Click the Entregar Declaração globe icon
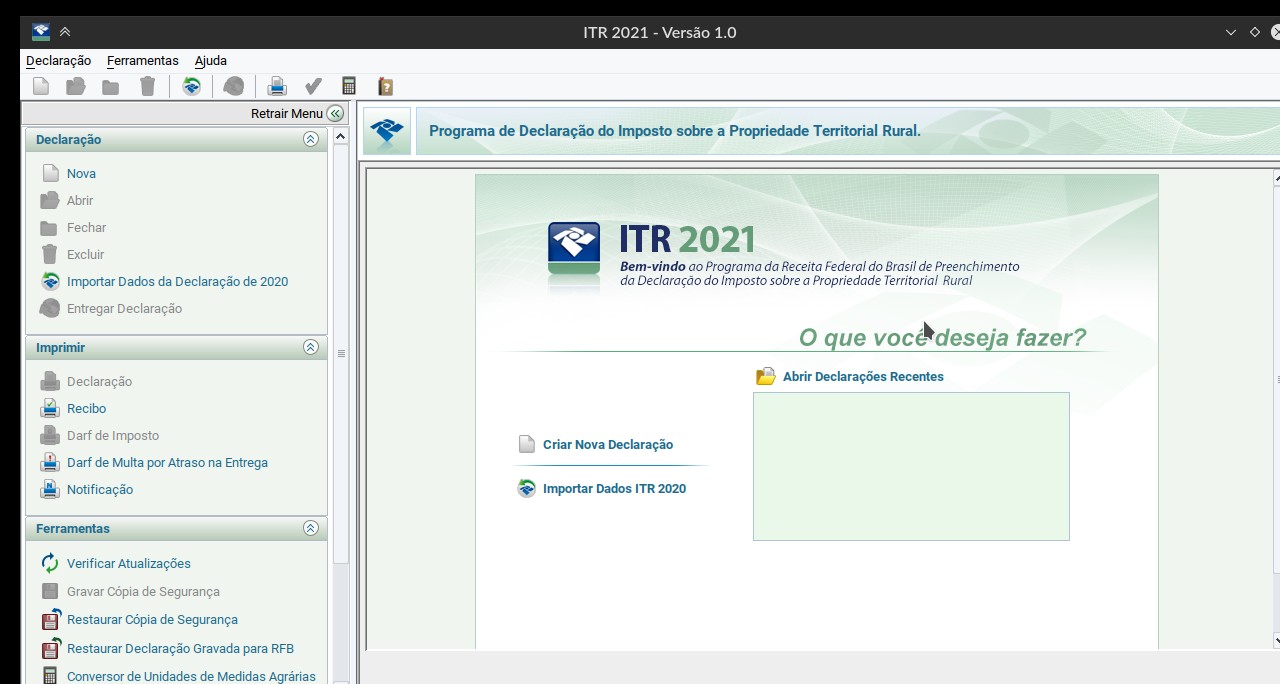This screenshot has width=1280, height=684. 50,308
